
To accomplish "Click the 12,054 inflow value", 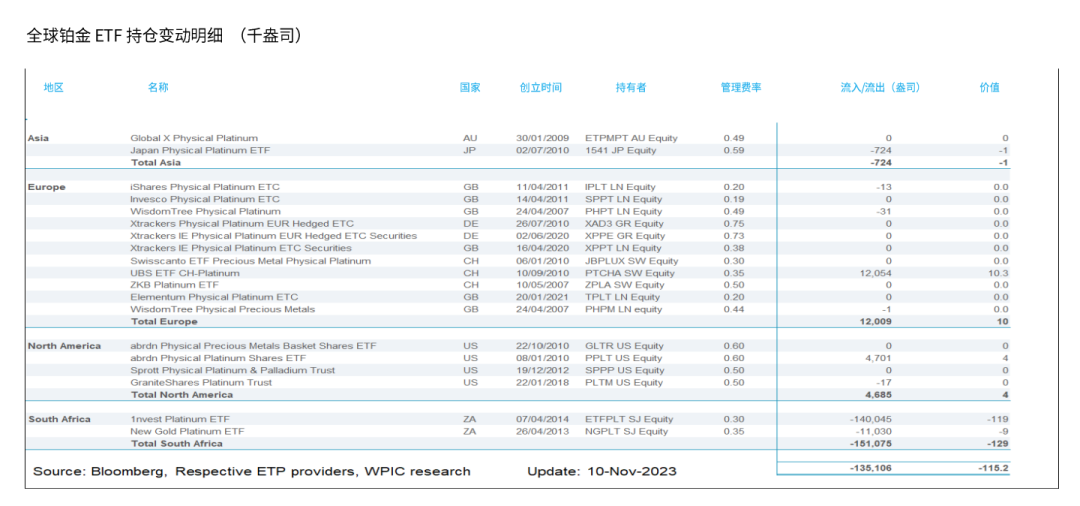I will [875, 273].
